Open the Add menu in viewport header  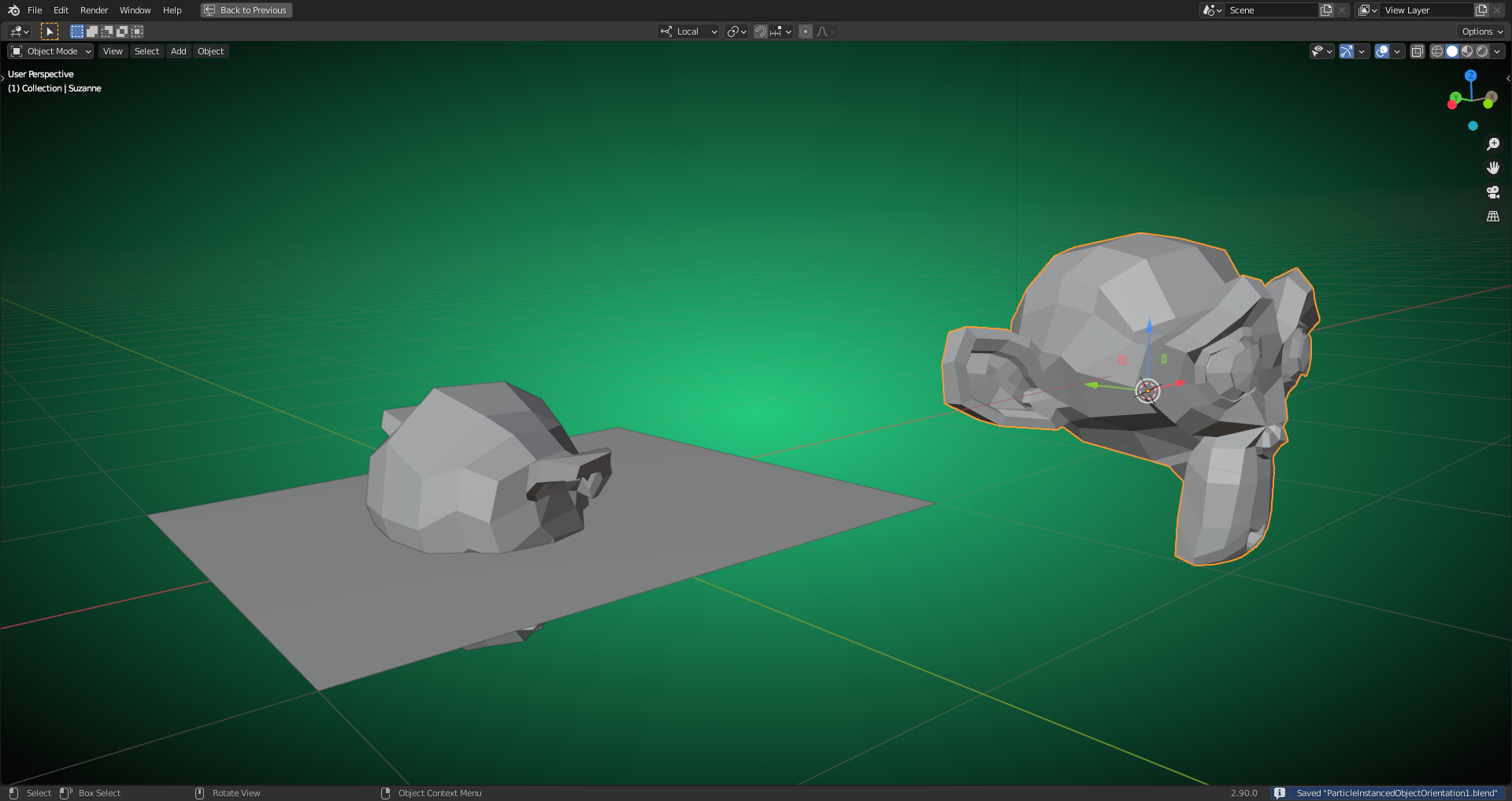179,51
